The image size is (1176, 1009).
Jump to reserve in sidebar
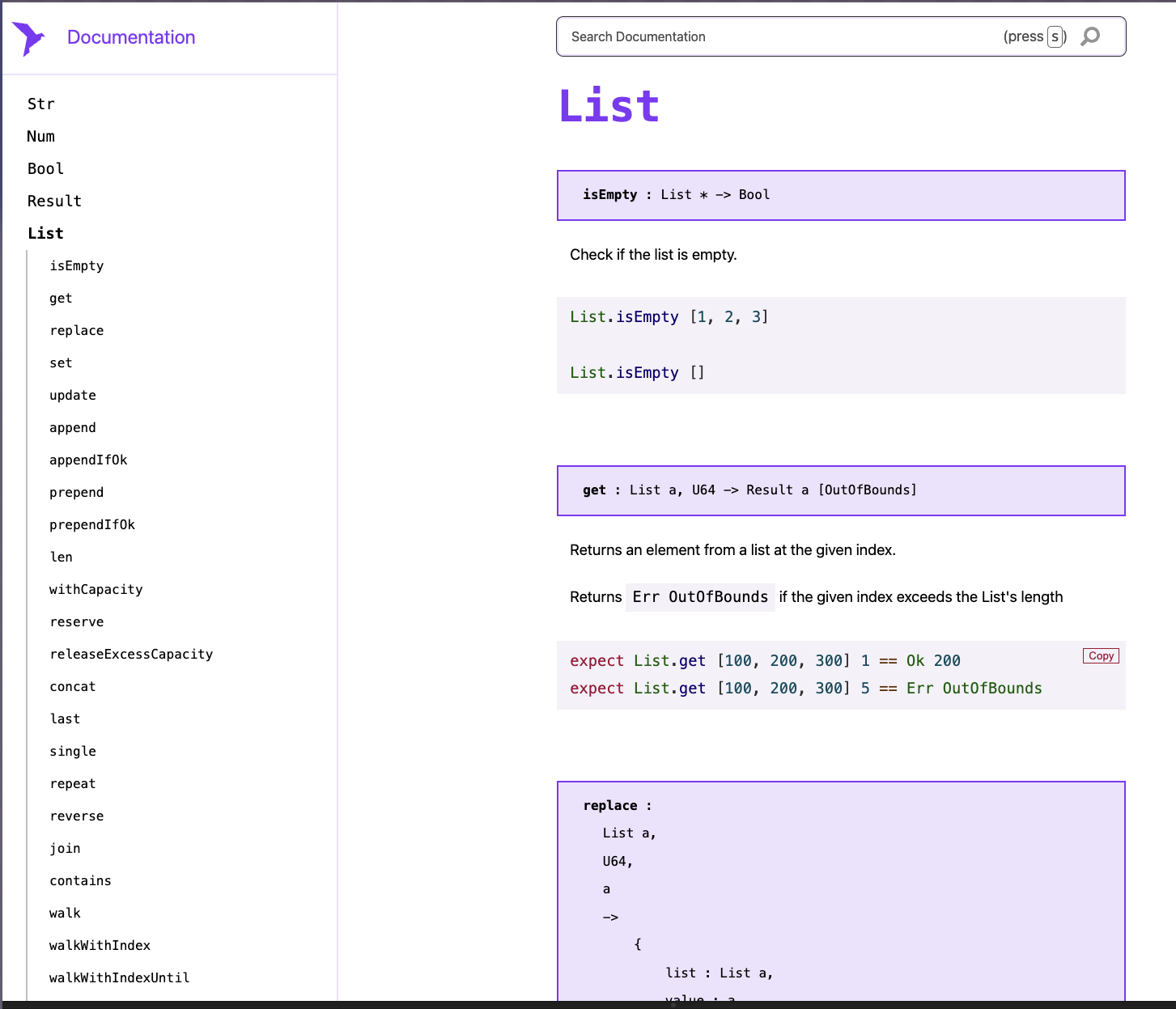(77, 621)
